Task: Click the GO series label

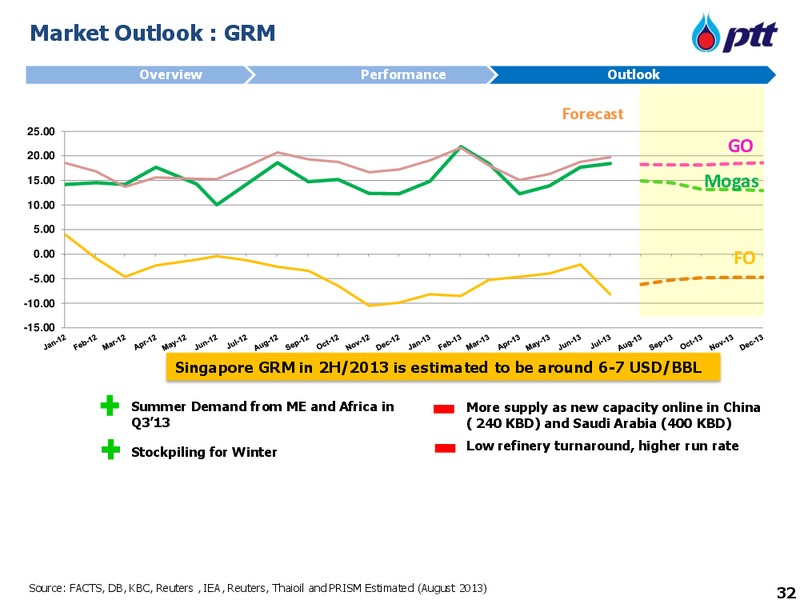Action: click(x=740, y=146)
